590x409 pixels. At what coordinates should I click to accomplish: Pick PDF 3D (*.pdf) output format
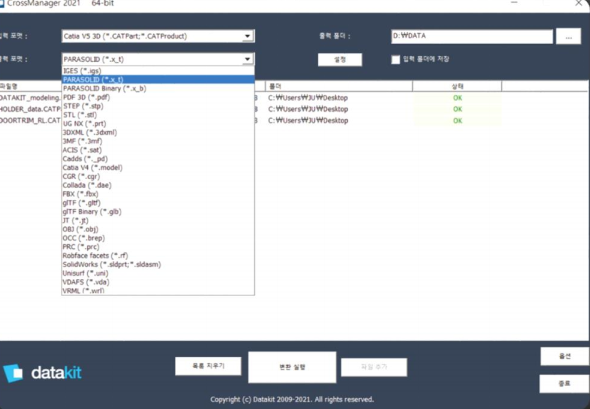[158, 97]
